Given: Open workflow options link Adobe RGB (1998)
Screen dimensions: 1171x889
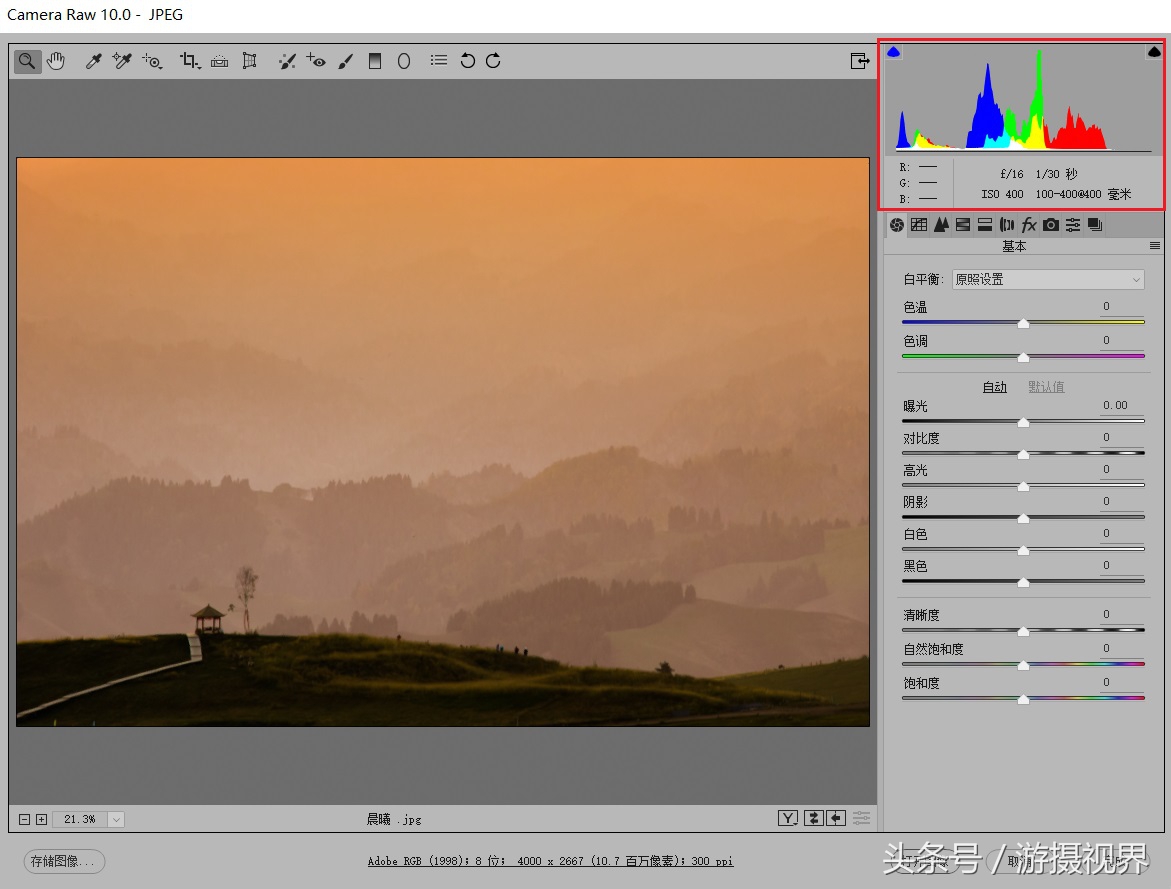Looking at the screenshot, I should point(550,861).
